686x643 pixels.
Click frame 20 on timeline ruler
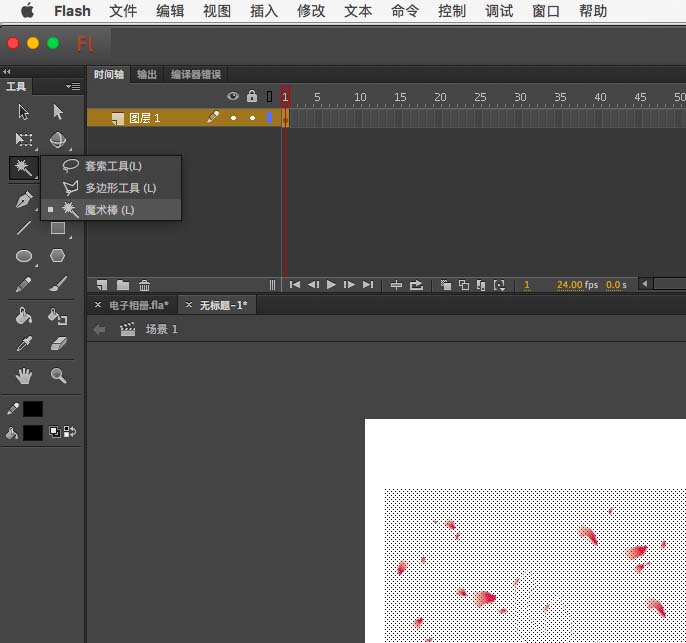[439, 97]
